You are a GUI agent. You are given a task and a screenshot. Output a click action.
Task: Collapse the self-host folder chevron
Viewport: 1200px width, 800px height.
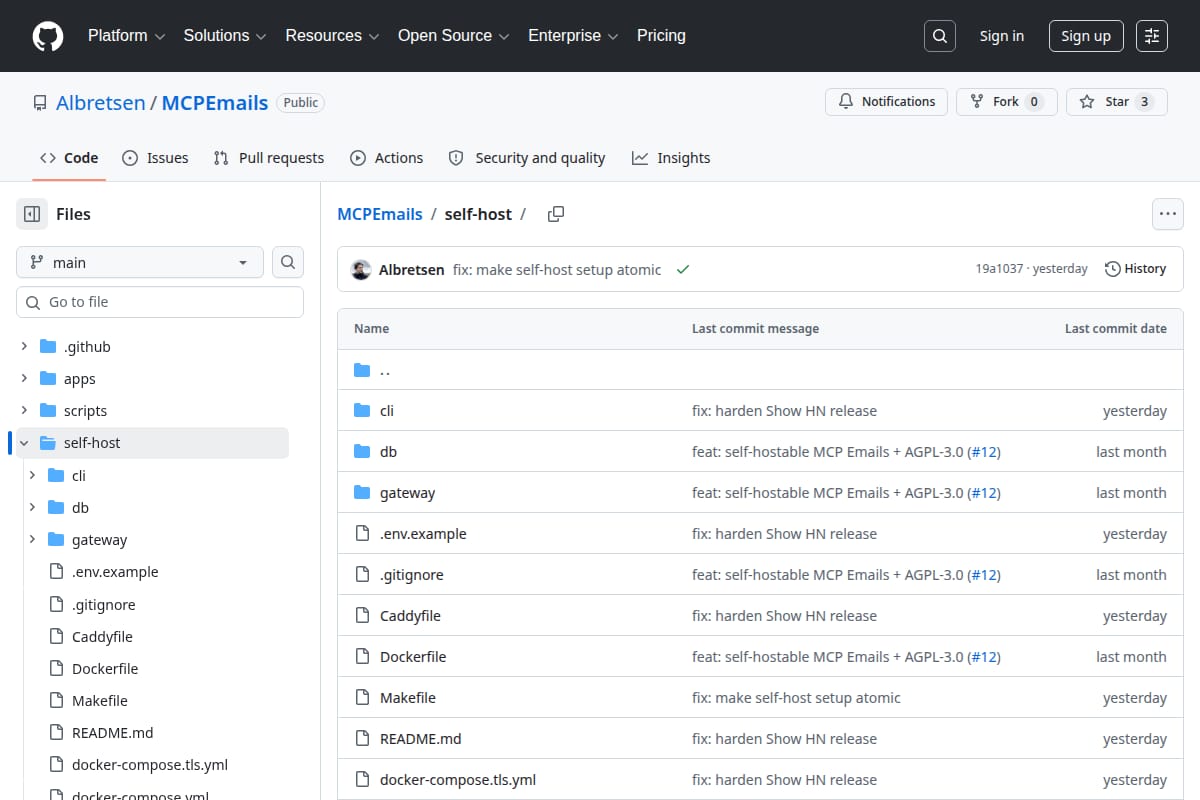[x=24, y=443]
